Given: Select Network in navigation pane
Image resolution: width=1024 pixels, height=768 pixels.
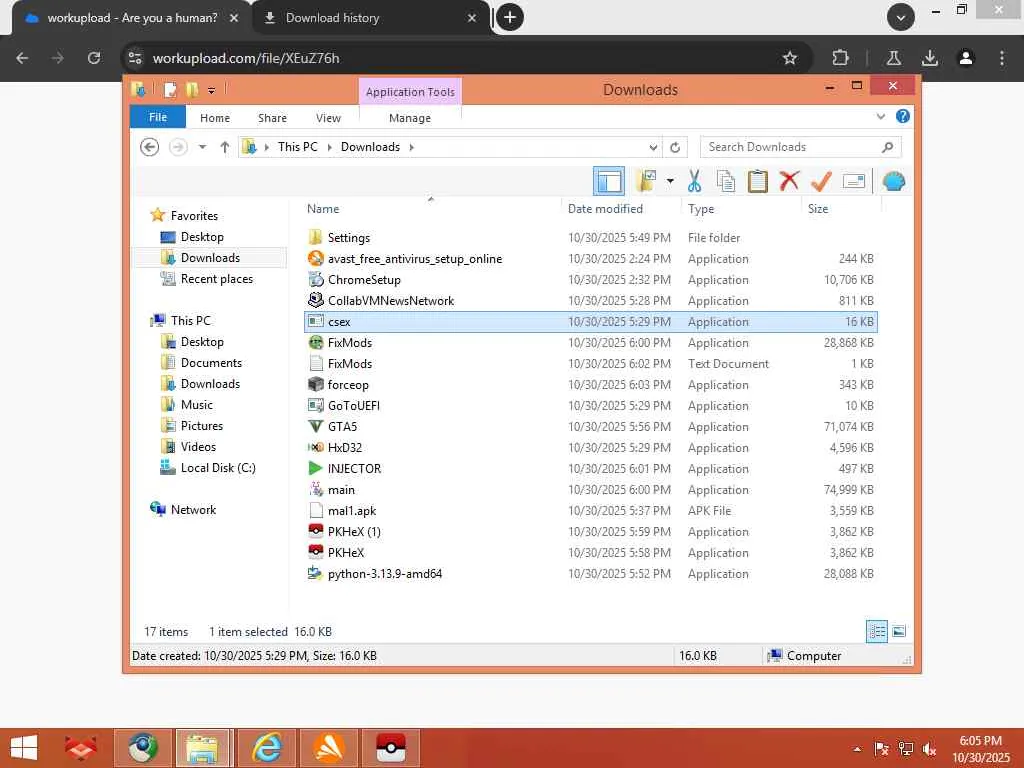Looking at the screenshot, I should pos(193,509).
